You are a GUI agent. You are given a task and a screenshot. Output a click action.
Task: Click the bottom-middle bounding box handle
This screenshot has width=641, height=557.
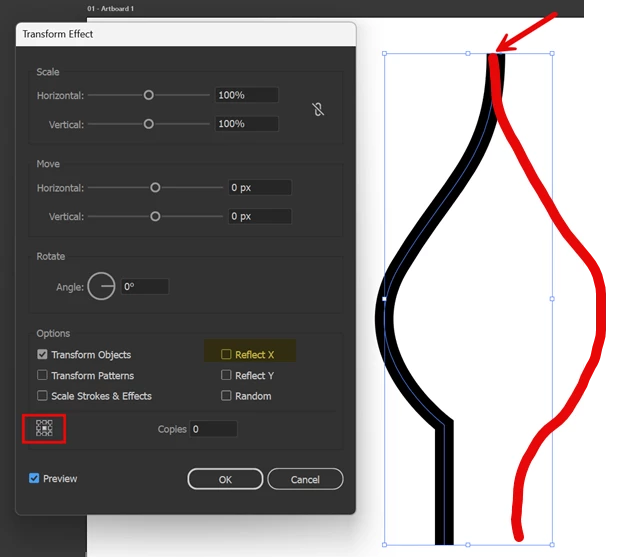[468, 545]
